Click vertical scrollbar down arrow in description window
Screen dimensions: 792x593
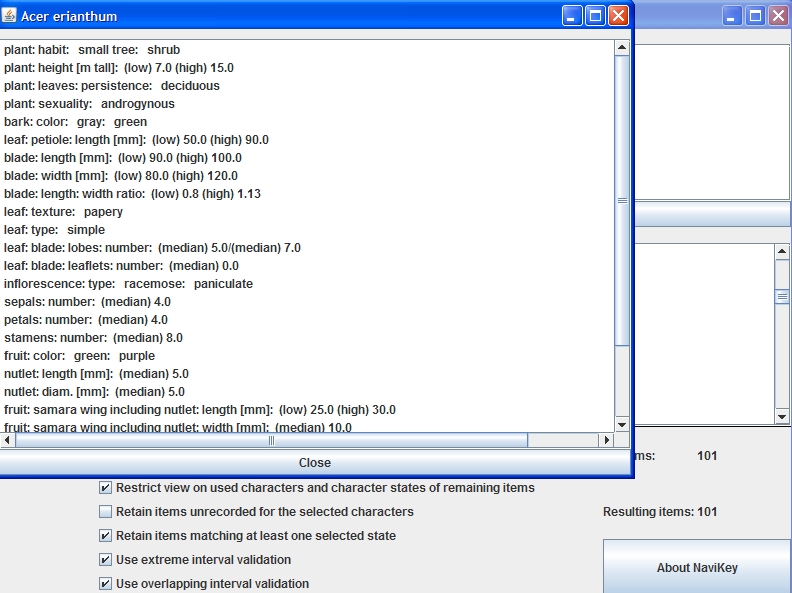[x=622, y=425]
